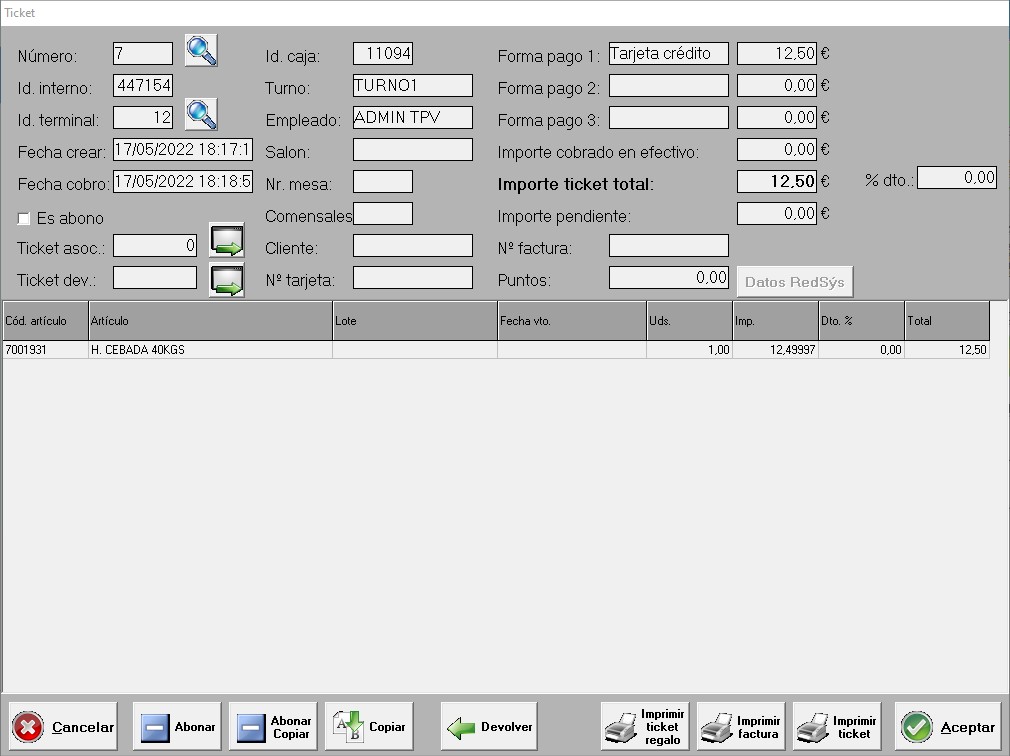This screenshot has height=756, width=1010.
Task: Click the Cliente input field
Action: click(412, 246)
